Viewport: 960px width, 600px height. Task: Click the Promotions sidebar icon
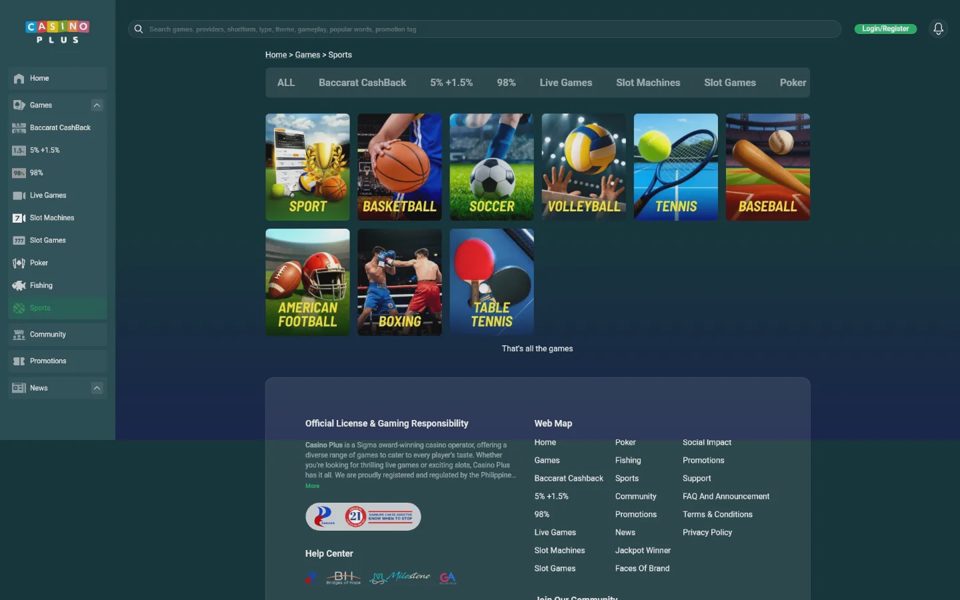pos(19,361)
